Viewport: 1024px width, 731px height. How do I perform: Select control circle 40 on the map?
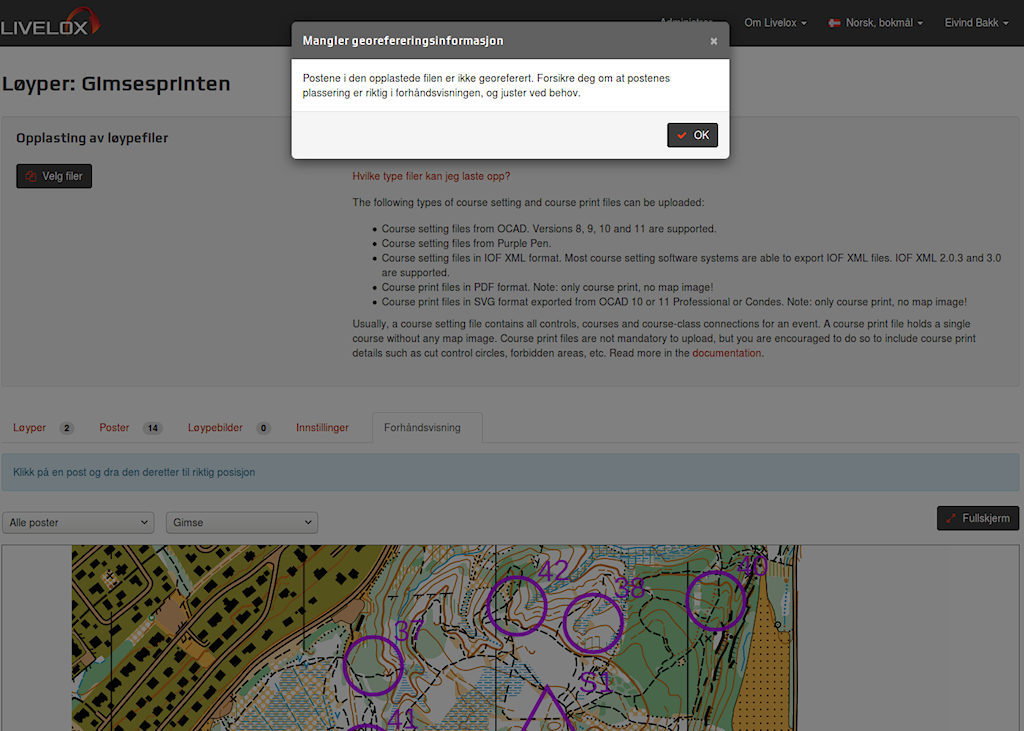pos(716,600)
